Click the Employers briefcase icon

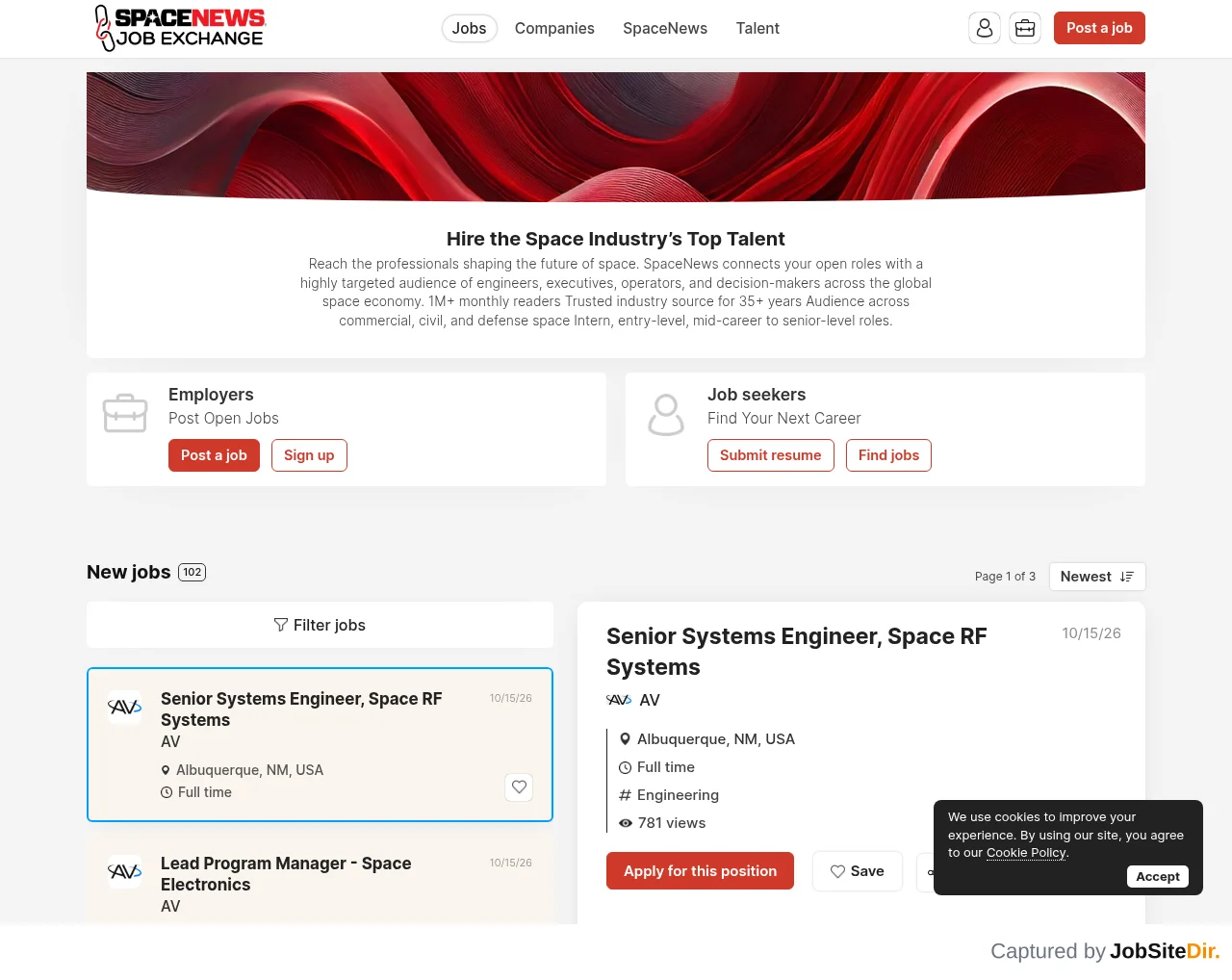125,414
